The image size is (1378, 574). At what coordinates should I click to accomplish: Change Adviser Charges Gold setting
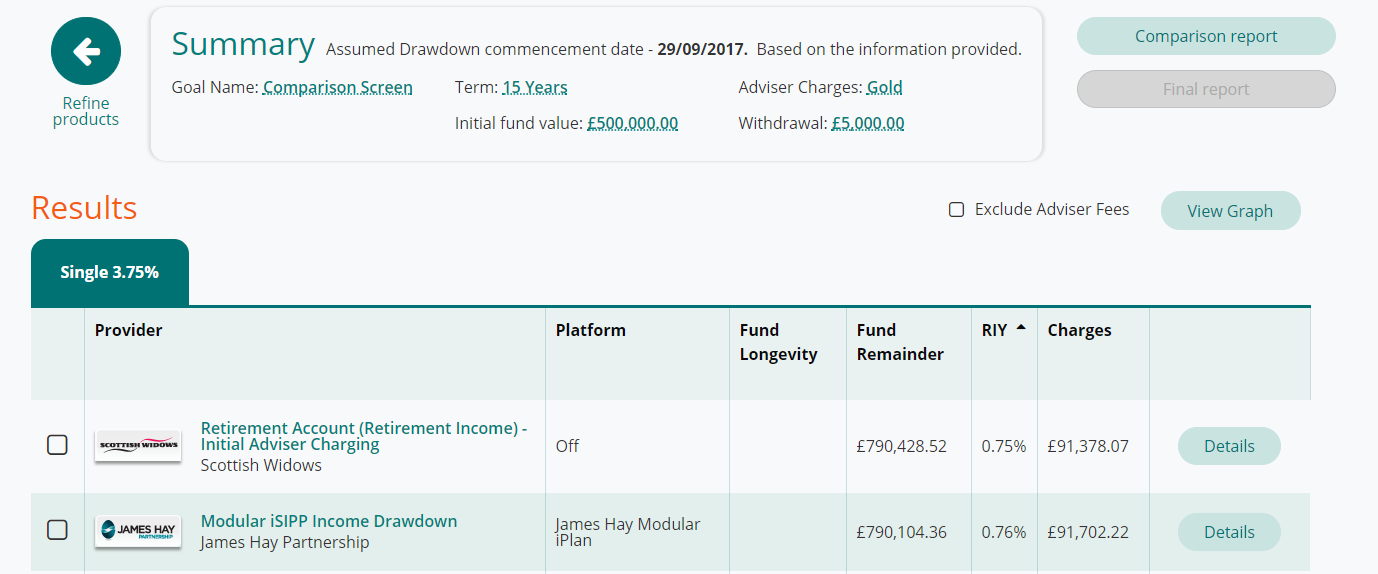point(884,88)
